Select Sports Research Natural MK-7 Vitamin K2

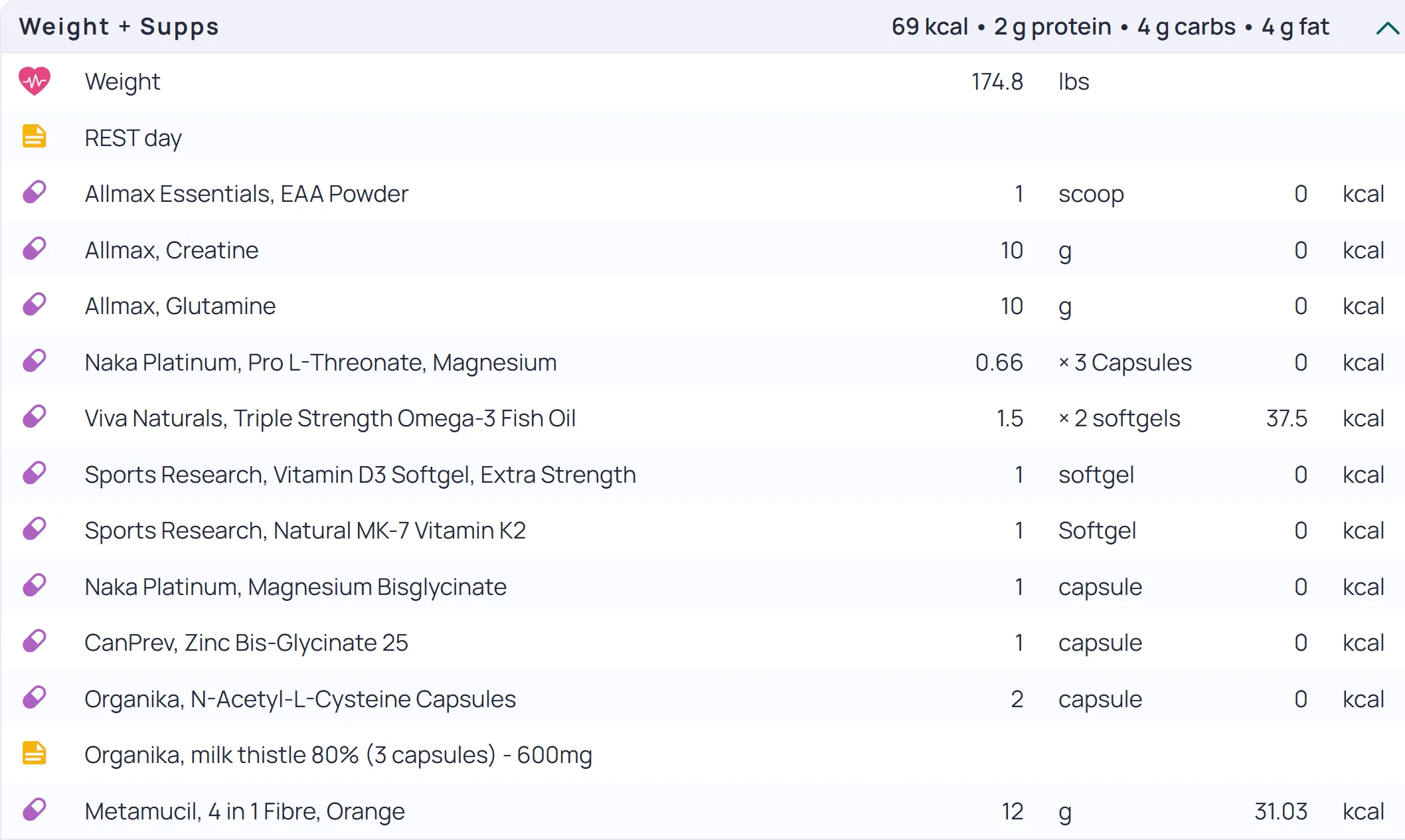click(305, 531)
